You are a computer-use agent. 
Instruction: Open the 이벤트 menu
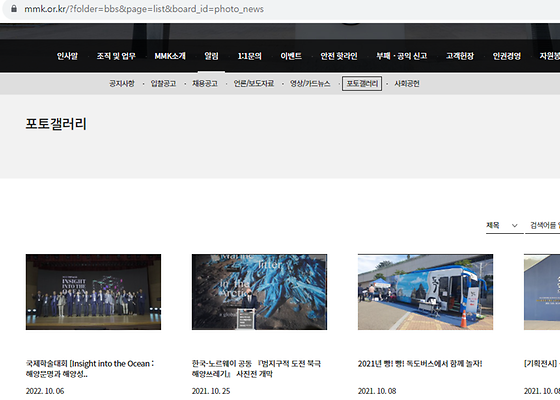click(x=291, y=56)
